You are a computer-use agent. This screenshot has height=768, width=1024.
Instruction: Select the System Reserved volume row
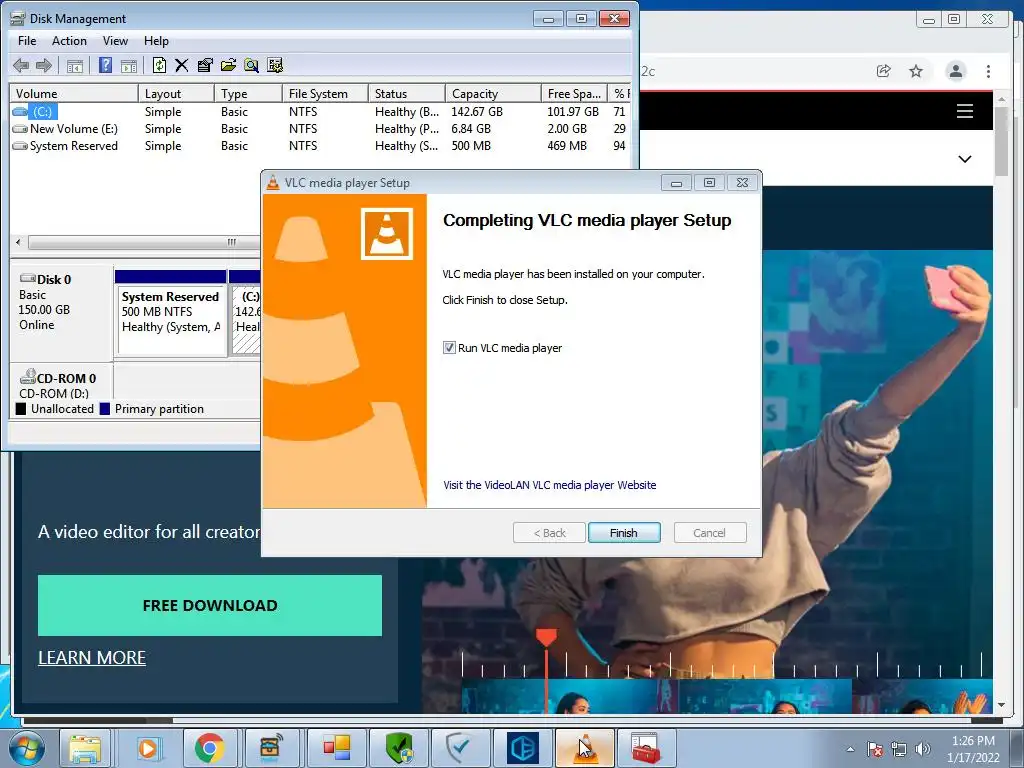click(x=320, y=146)
